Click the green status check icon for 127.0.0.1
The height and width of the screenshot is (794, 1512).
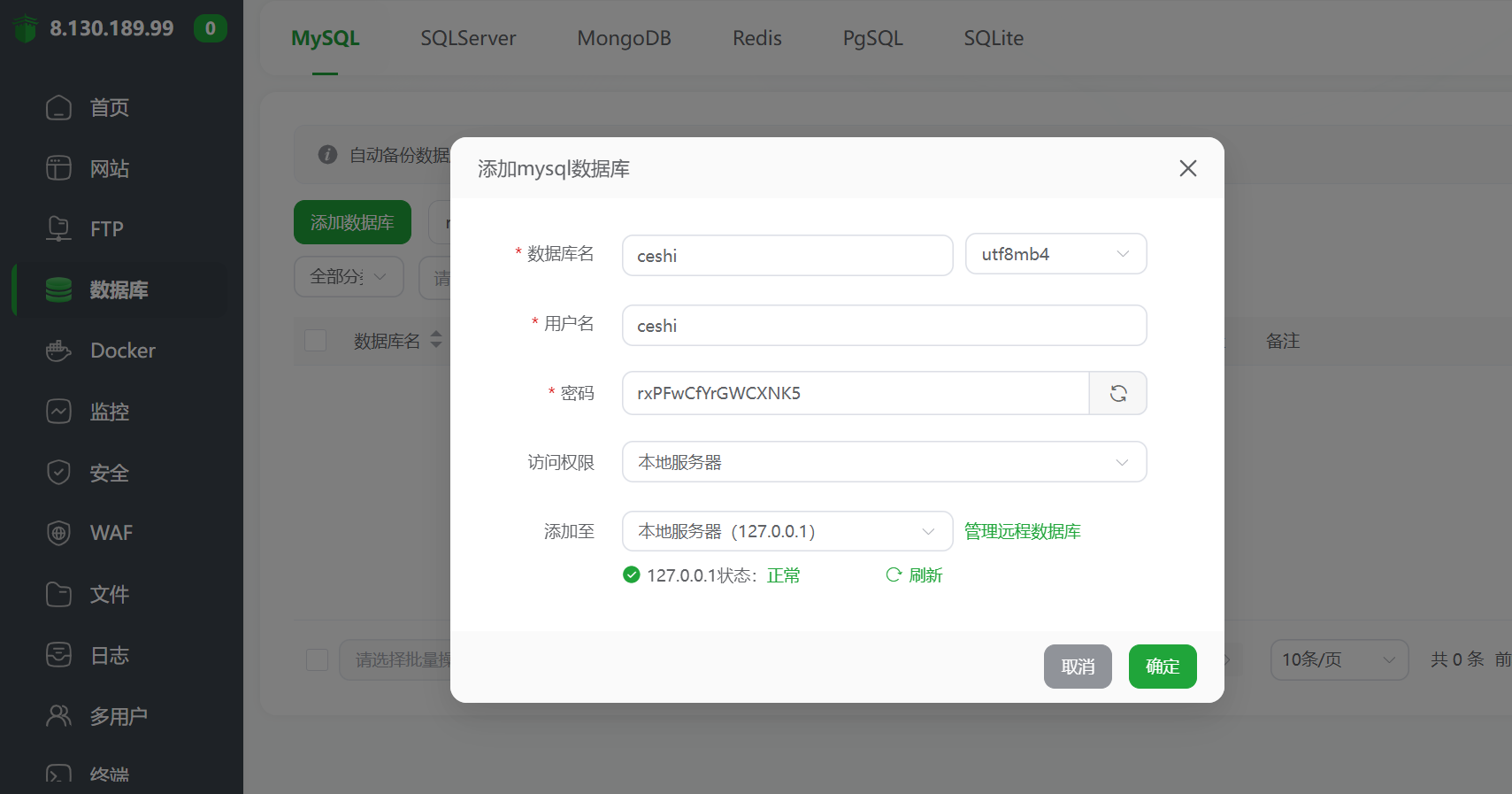coord(631,574)
